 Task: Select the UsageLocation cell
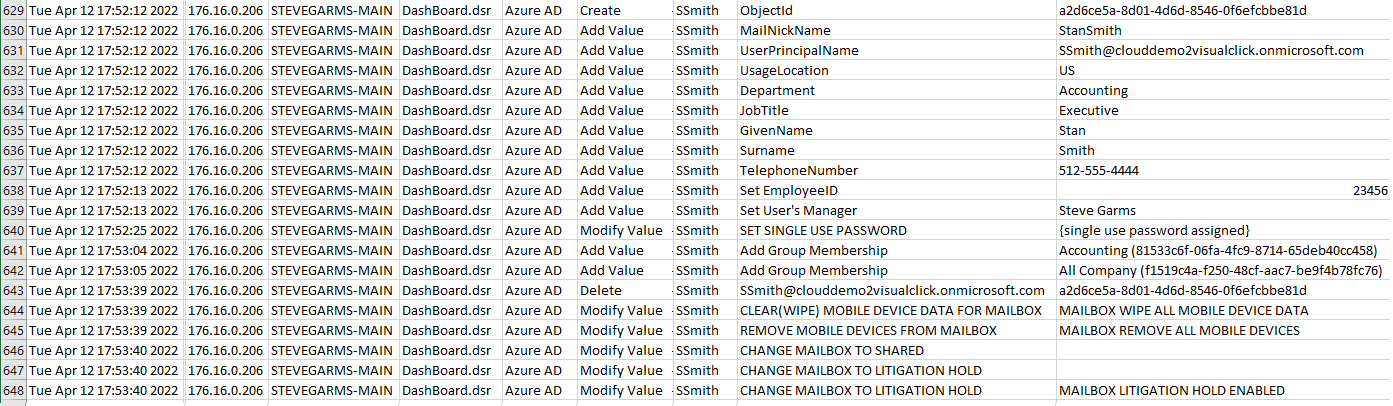pos(784,70)
